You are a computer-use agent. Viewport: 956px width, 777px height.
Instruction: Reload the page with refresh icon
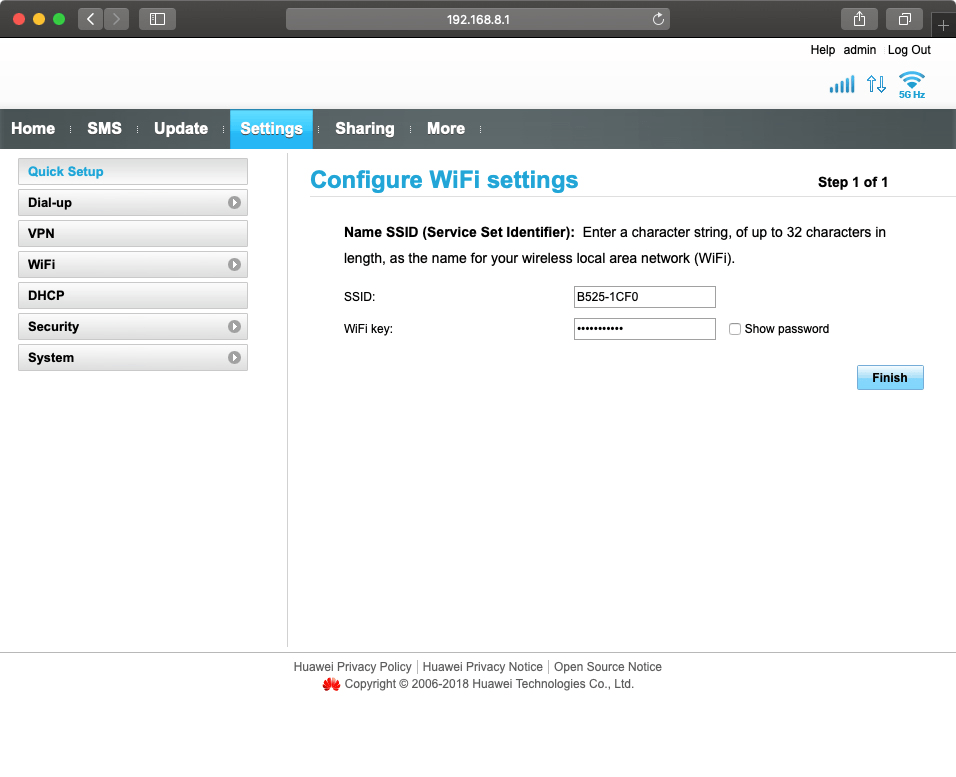click(658, 19)
